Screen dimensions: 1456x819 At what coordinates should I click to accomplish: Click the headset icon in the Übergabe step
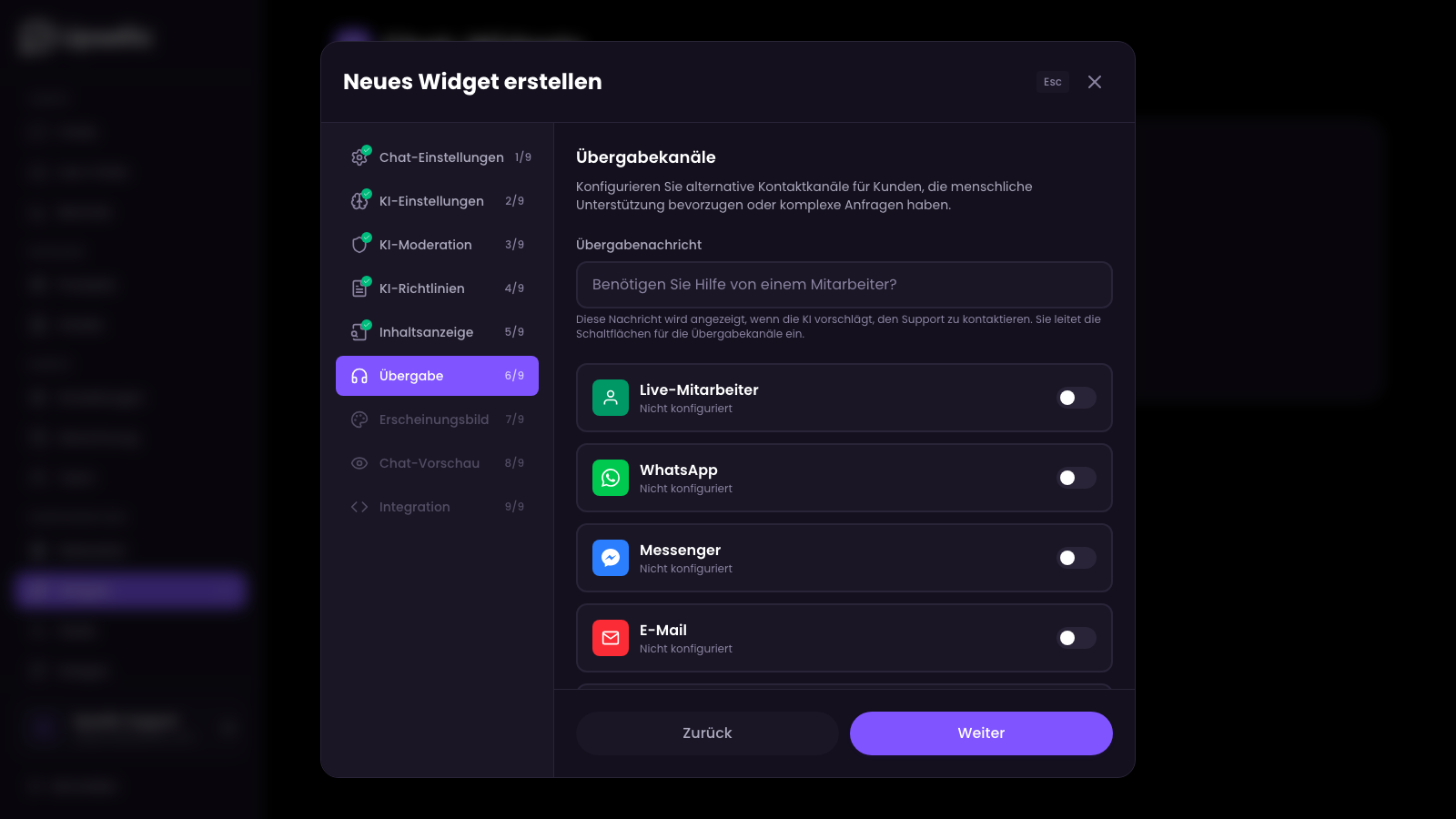(x=360, y=375)
